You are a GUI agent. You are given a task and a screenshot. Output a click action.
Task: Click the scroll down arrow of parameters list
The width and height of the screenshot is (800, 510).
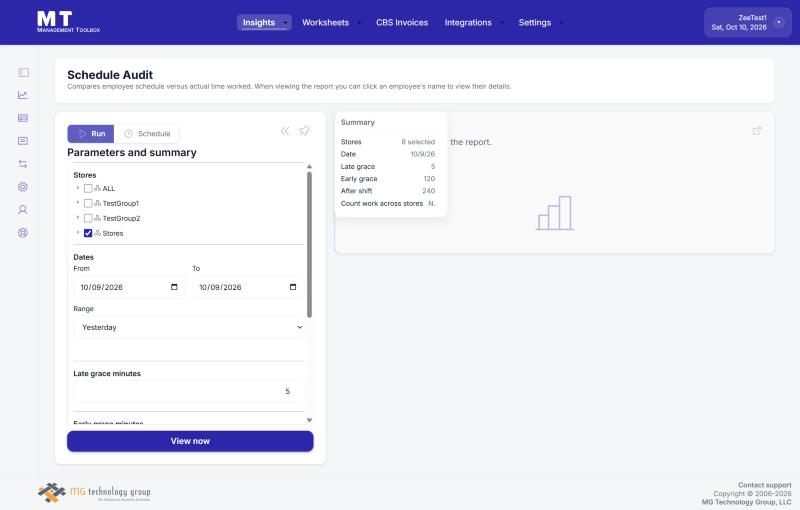tap(309, 420)
